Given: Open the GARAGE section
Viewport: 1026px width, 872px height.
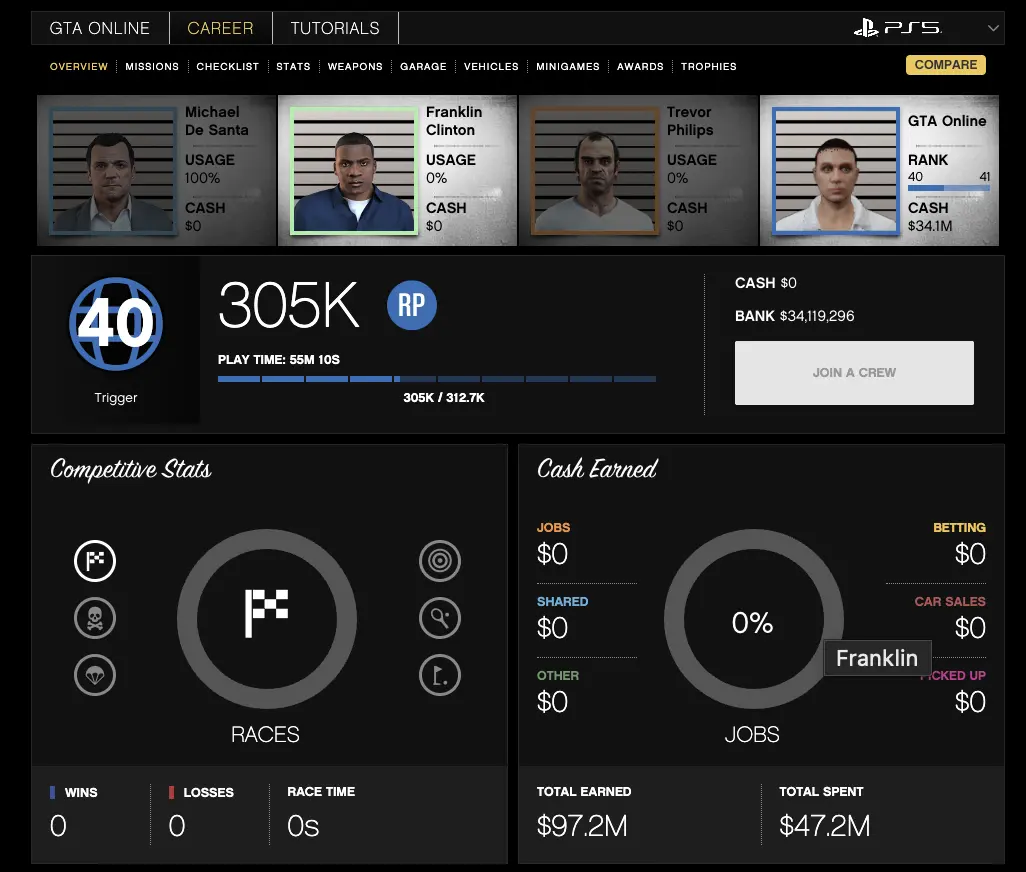Looking at the screenshot, I should 423,67.
